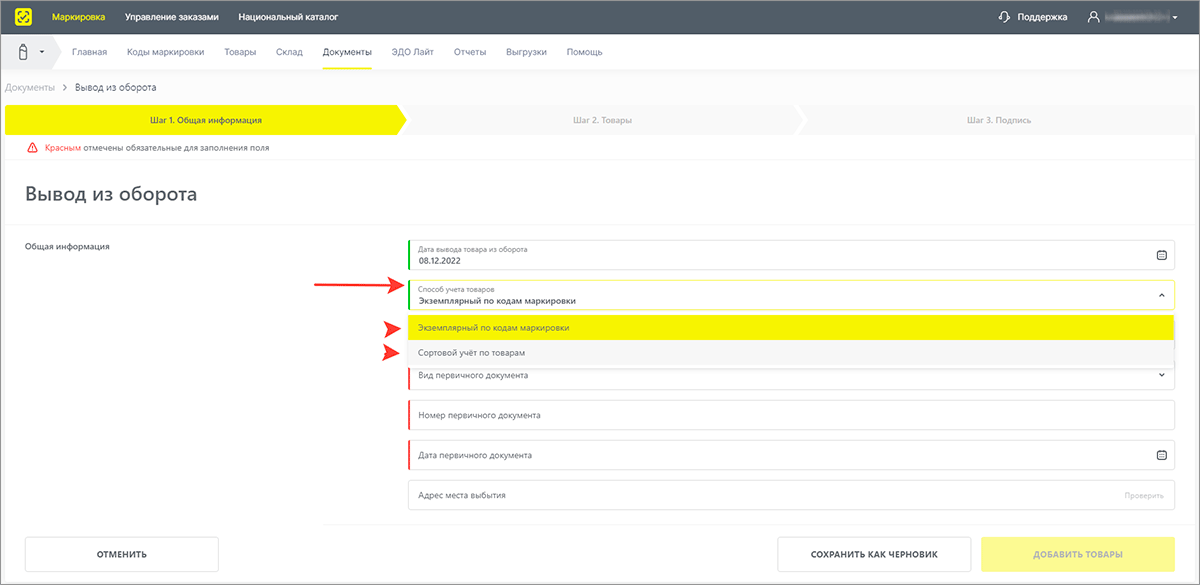Screen dimensions: 1200x585
Task: Click the red warning triangle icon
Action: [x=33, y=147]
